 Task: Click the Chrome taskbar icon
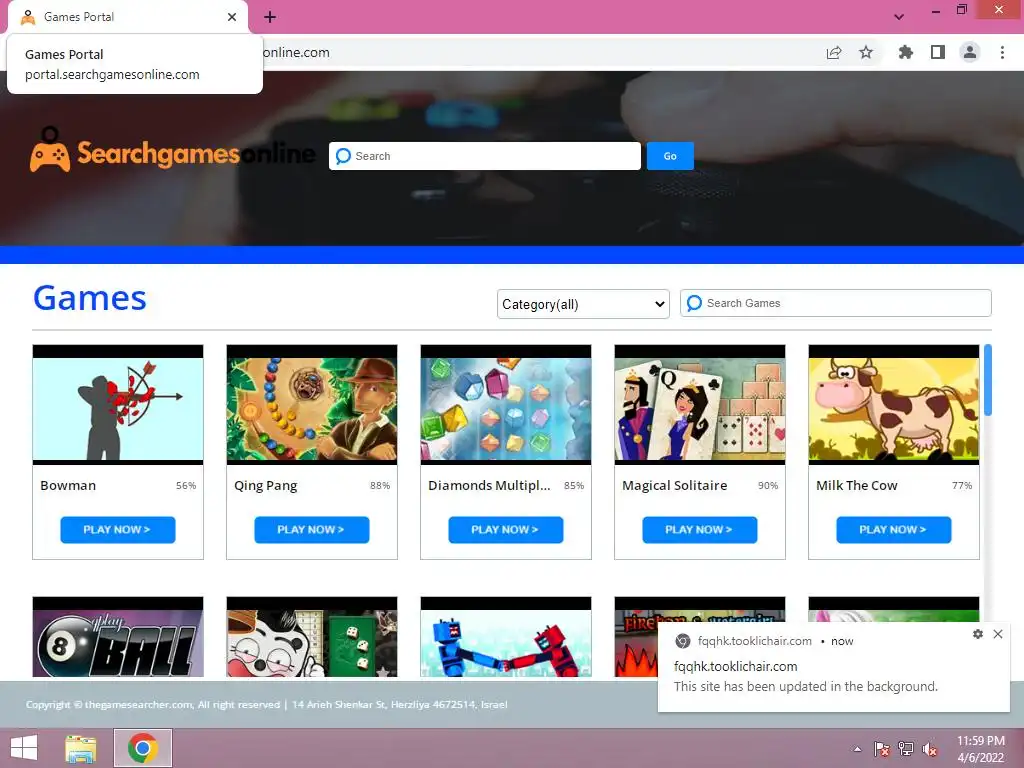coord(143,748)
